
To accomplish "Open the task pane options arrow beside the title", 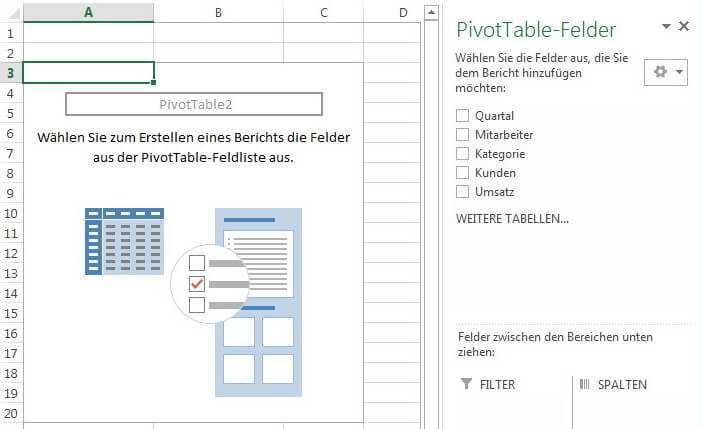I will [666, 26].
